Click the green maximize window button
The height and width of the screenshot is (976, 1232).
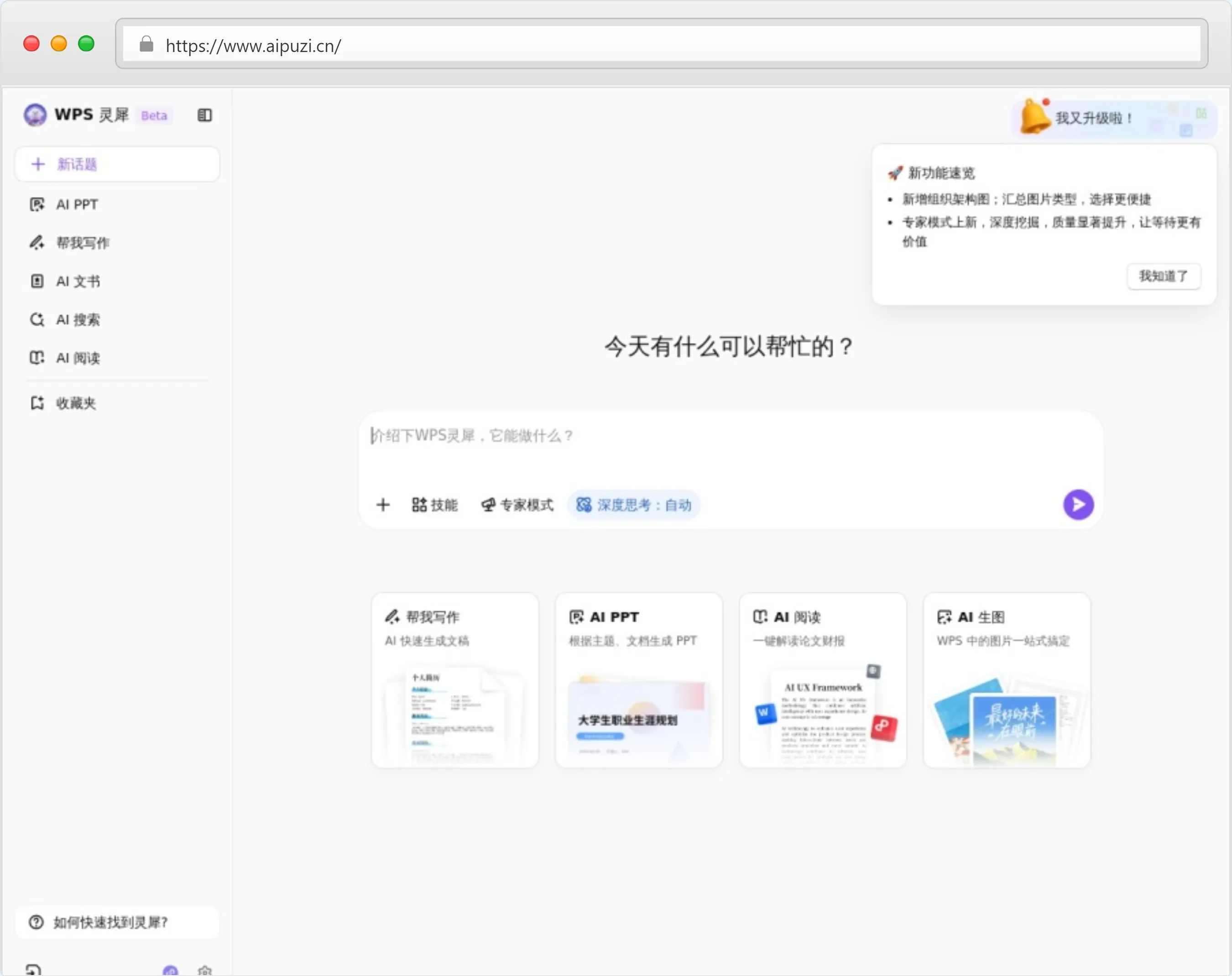[86, 43]
